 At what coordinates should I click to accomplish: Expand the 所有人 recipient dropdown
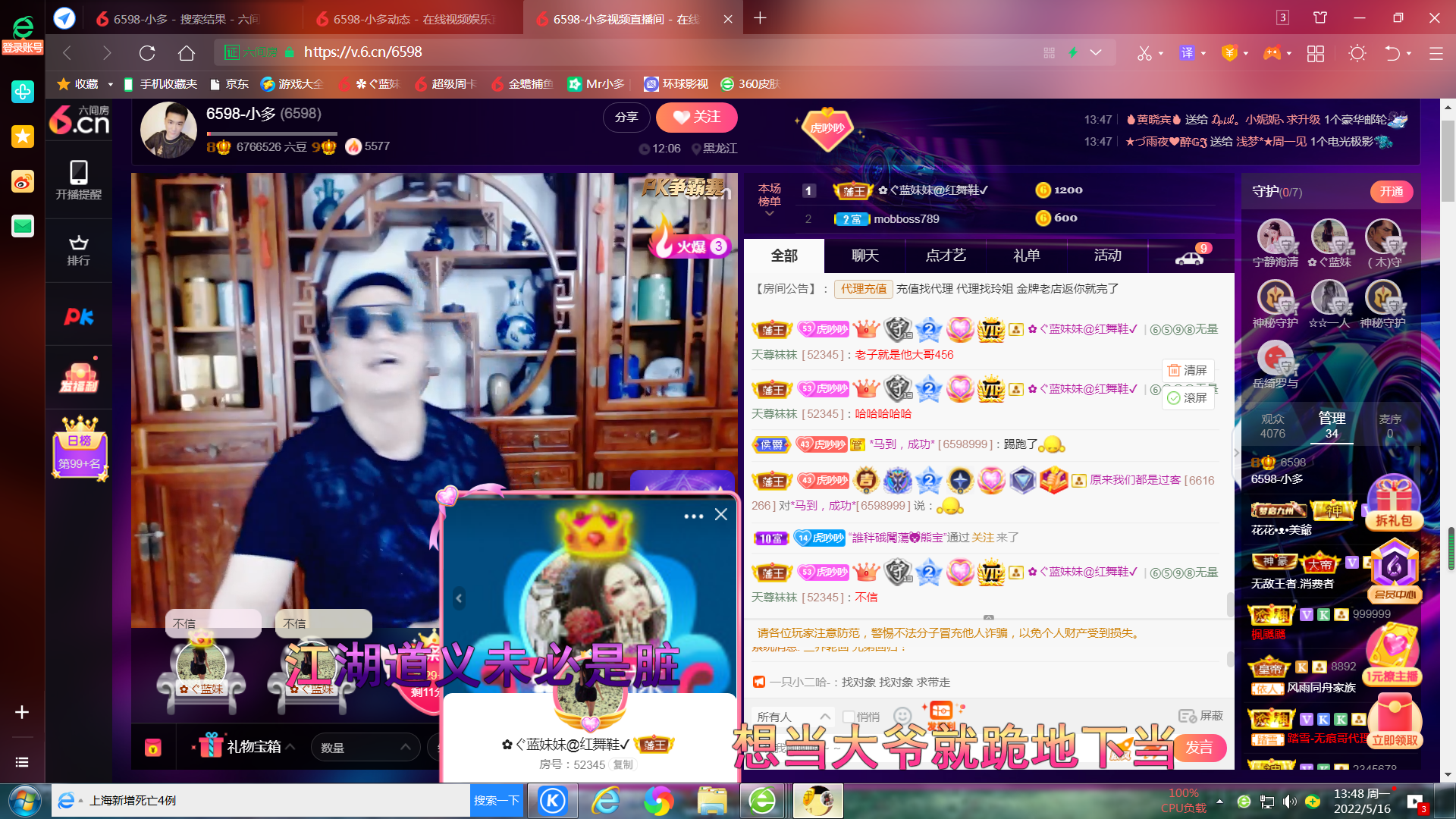click(793, 717)
